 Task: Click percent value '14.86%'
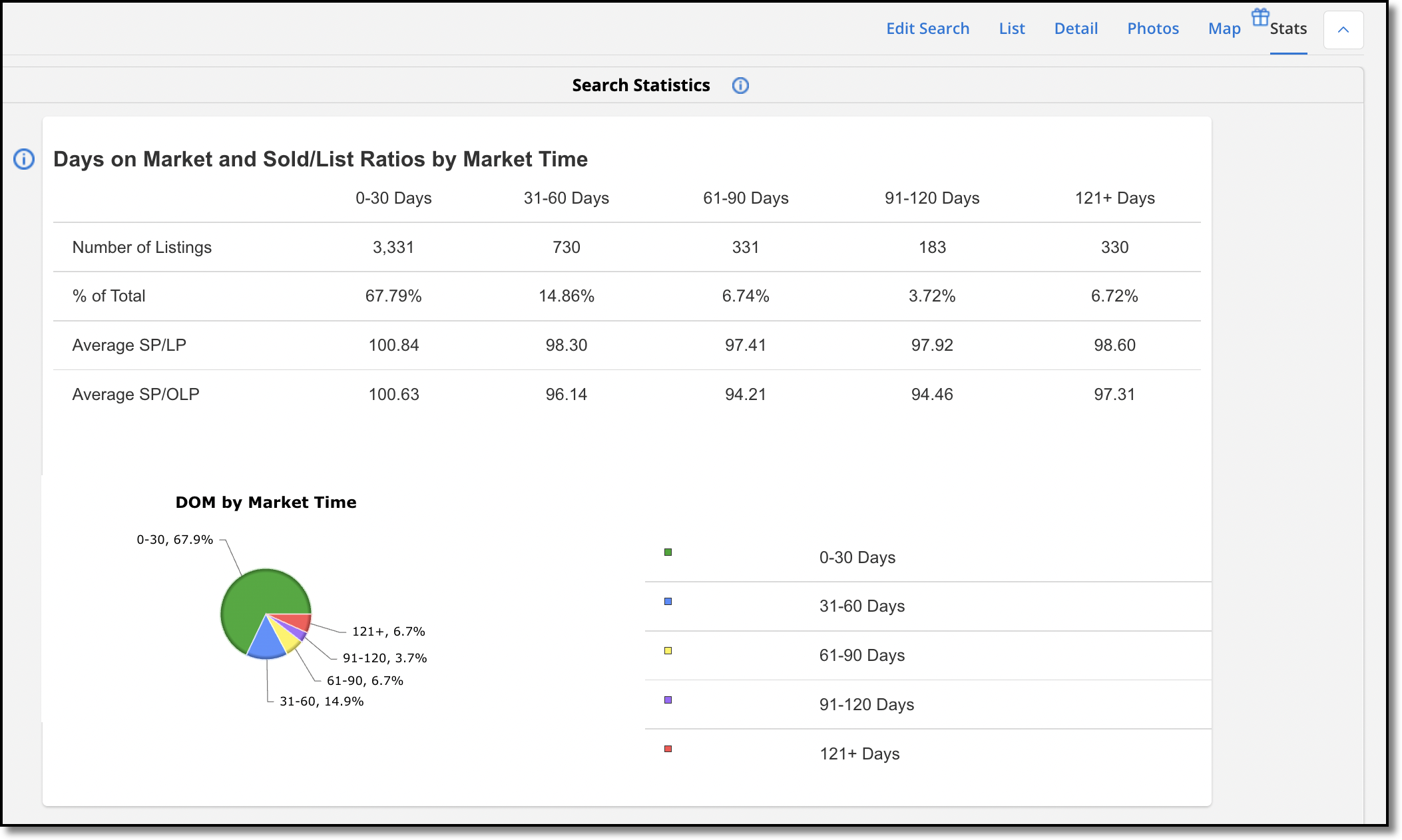tap(566, 296)
